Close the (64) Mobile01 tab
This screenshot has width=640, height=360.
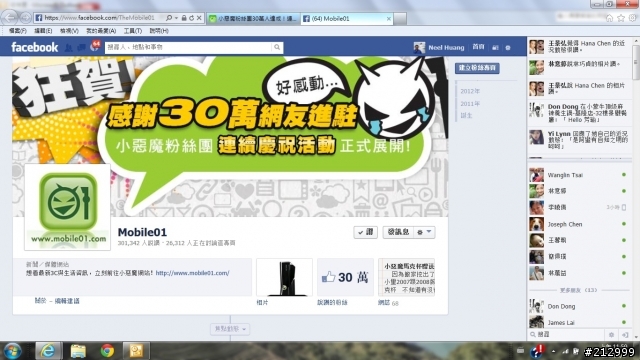pyautogui.click(x=389, y=19)
